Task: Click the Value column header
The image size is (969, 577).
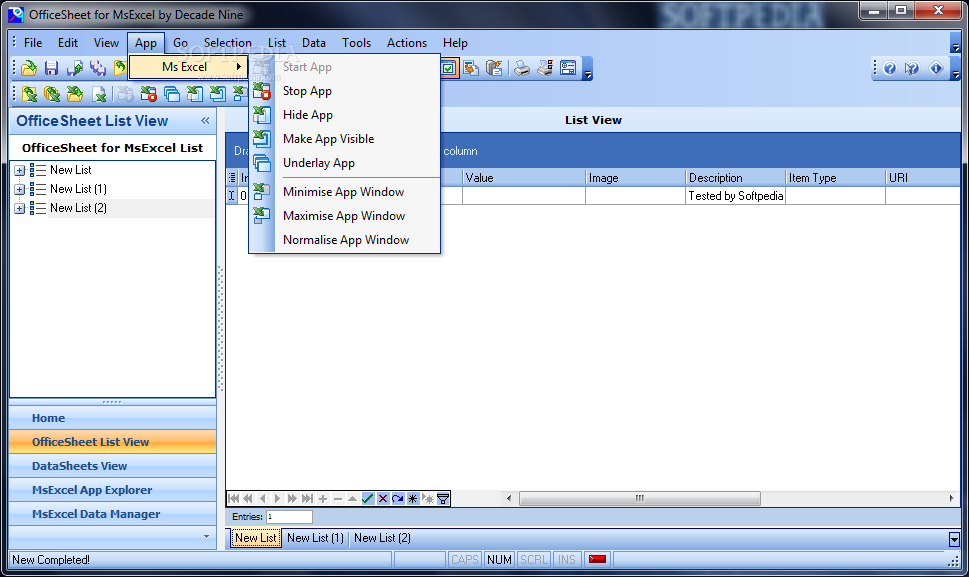Action: point(523,178)
